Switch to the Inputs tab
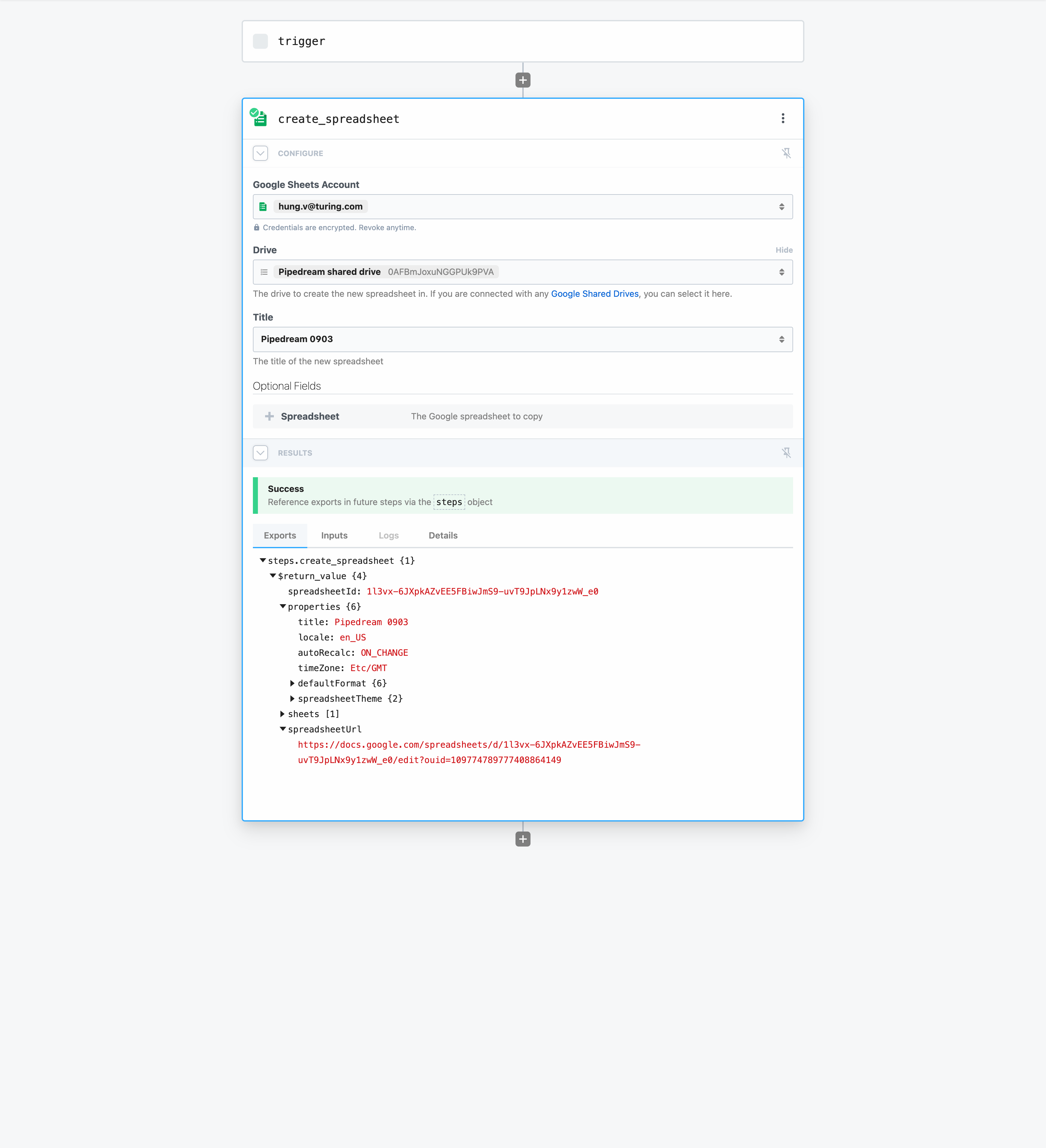The width and height of the screenshot is (1046, 1148). [x=334, y=535]
